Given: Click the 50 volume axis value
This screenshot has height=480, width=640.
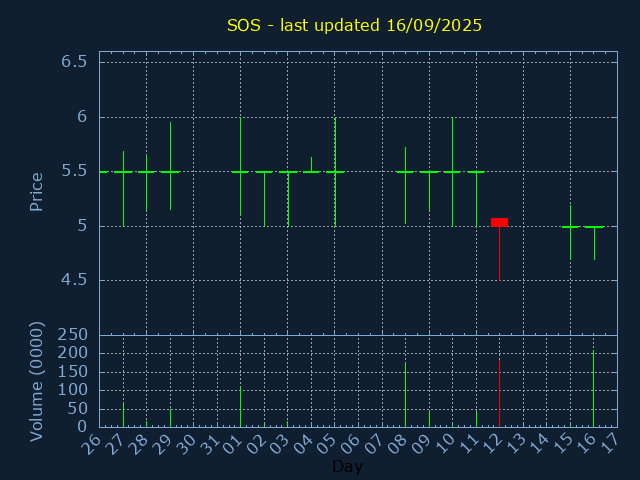Looking at the screenshot, I should coord(77,409).
